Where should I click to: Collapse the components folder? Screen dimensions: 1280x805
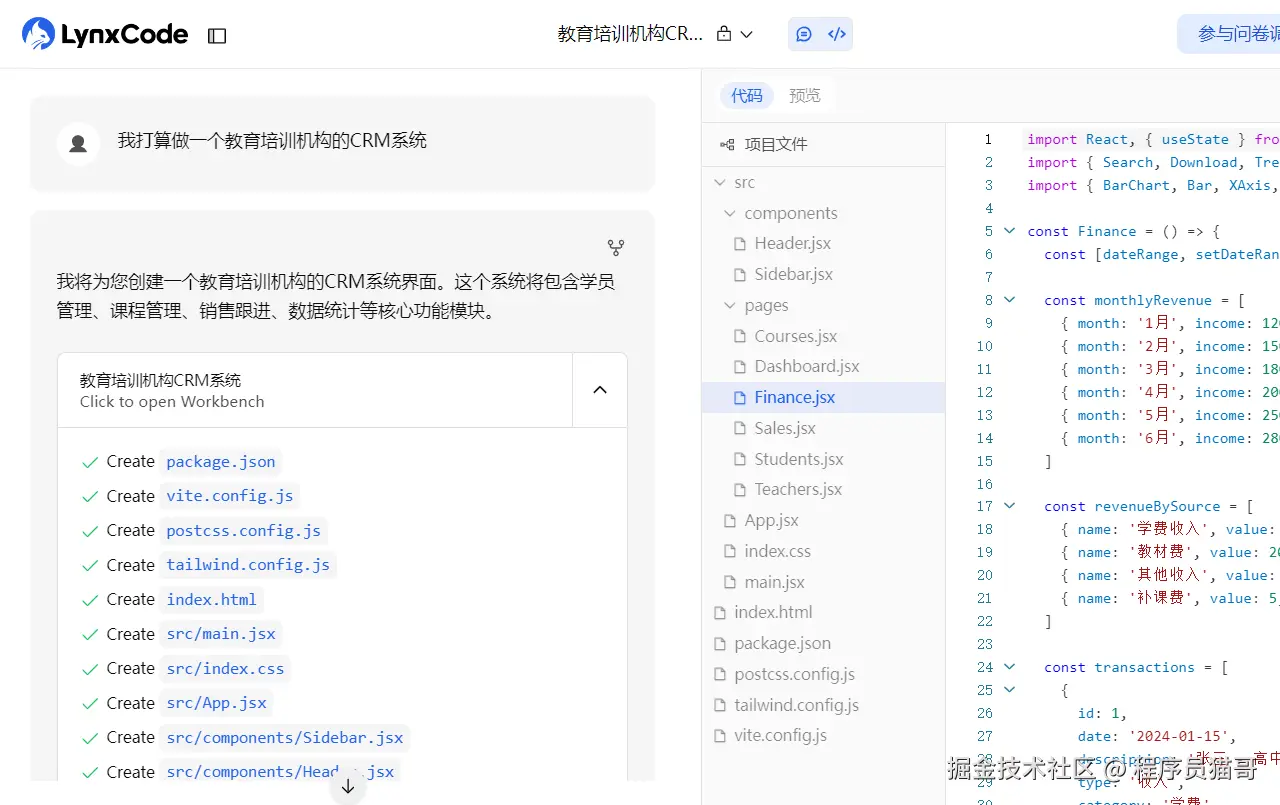click(729, 214)
